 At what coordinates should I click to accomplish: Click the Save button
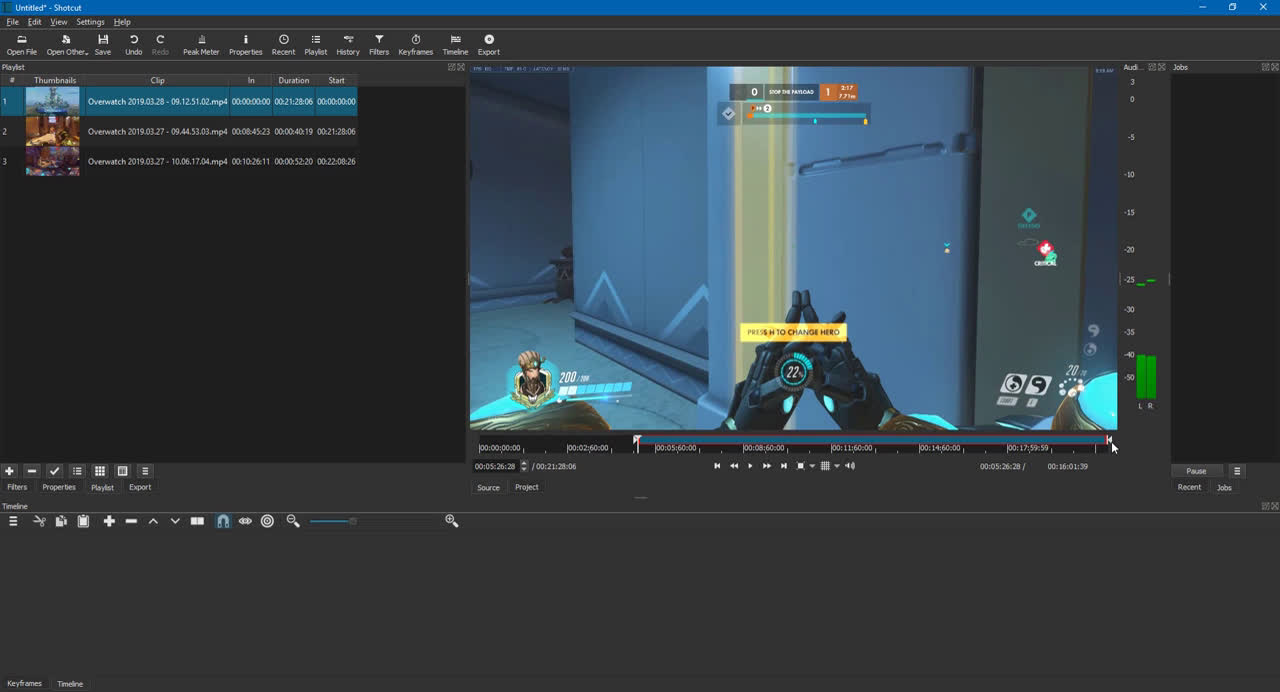[x=102, y=44]
